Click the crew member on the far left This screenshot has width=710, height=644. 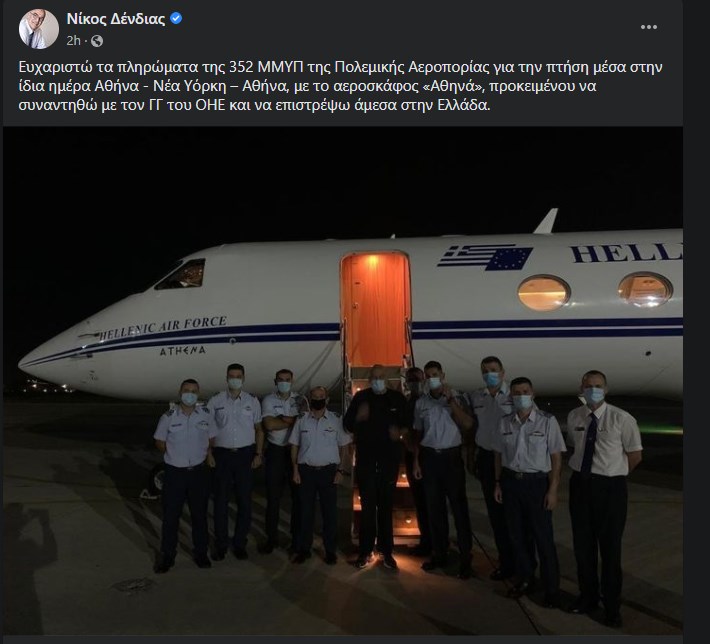coord(184,470)
